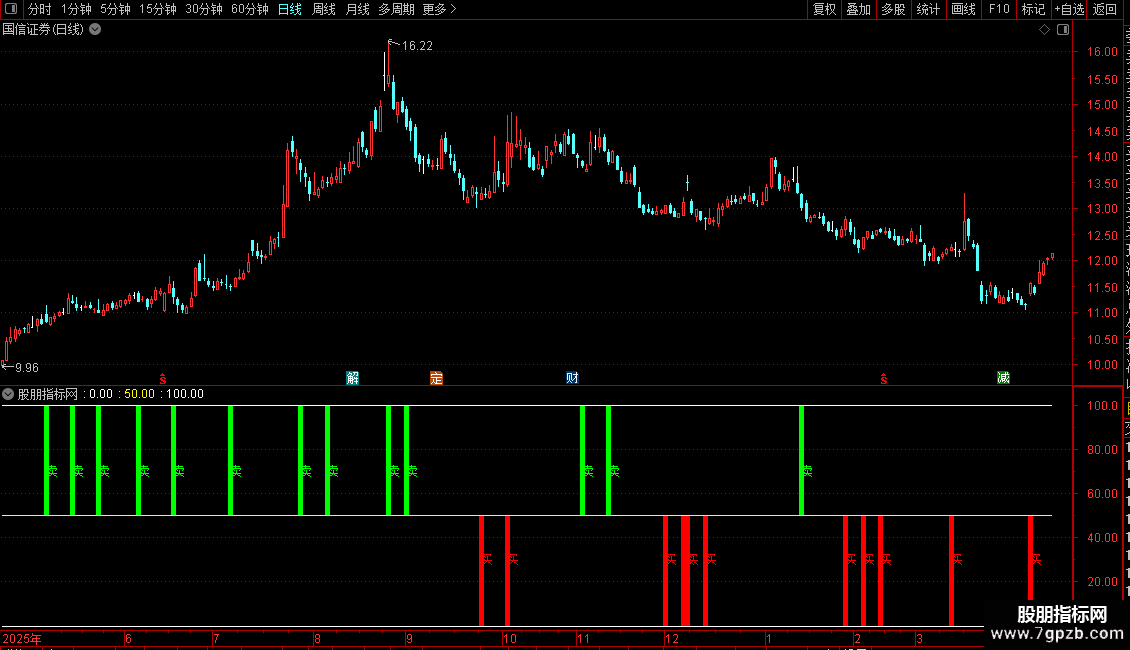This screenshot has height=650, width=1130.
Task: Click the 财 financial report marker icon
Action: pos(572,378)
